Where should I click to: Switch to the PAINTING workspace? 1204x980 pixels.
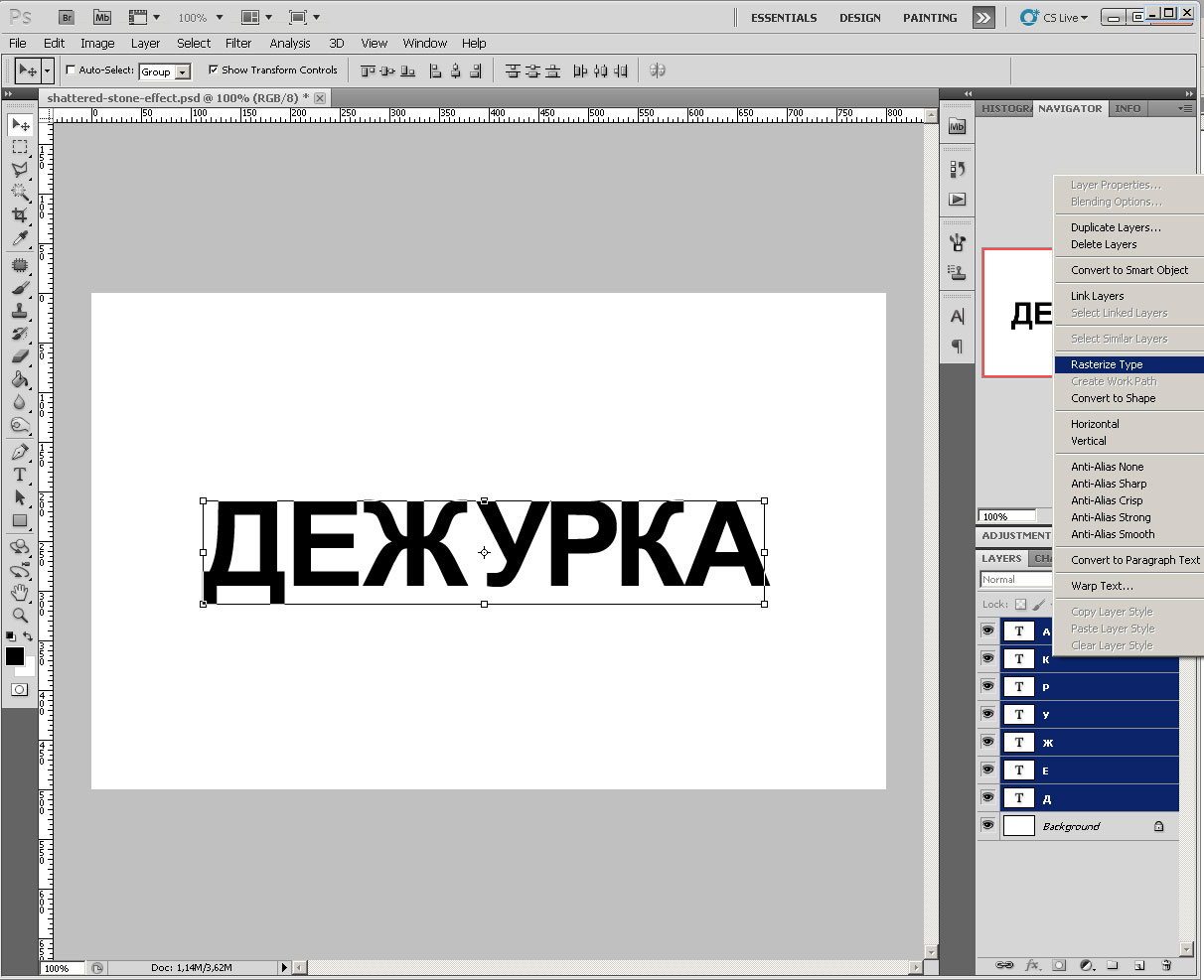point(930,18)
